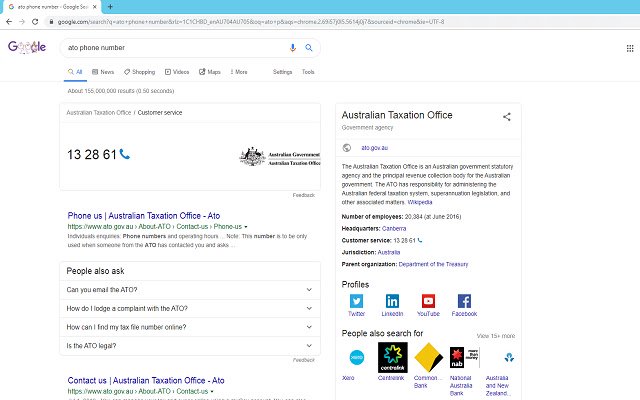Open 'Contact us | Australian Taxation Office' result
The height and width of the screenshot is (400, 640).
point(146,380)
